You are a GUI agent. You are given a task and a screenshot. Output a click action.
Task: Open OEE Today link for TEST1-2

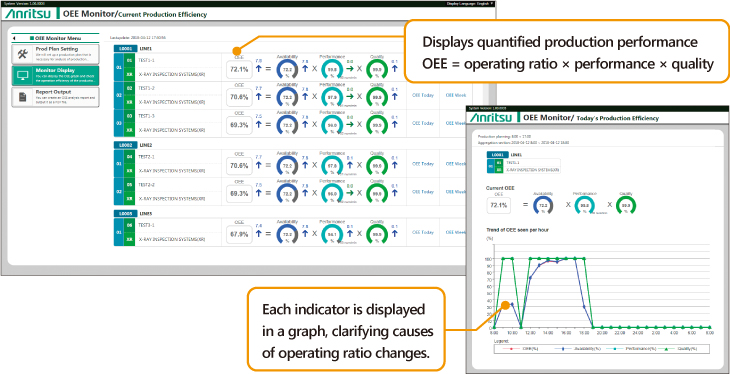pyautogui.click(x=423, y=95)
